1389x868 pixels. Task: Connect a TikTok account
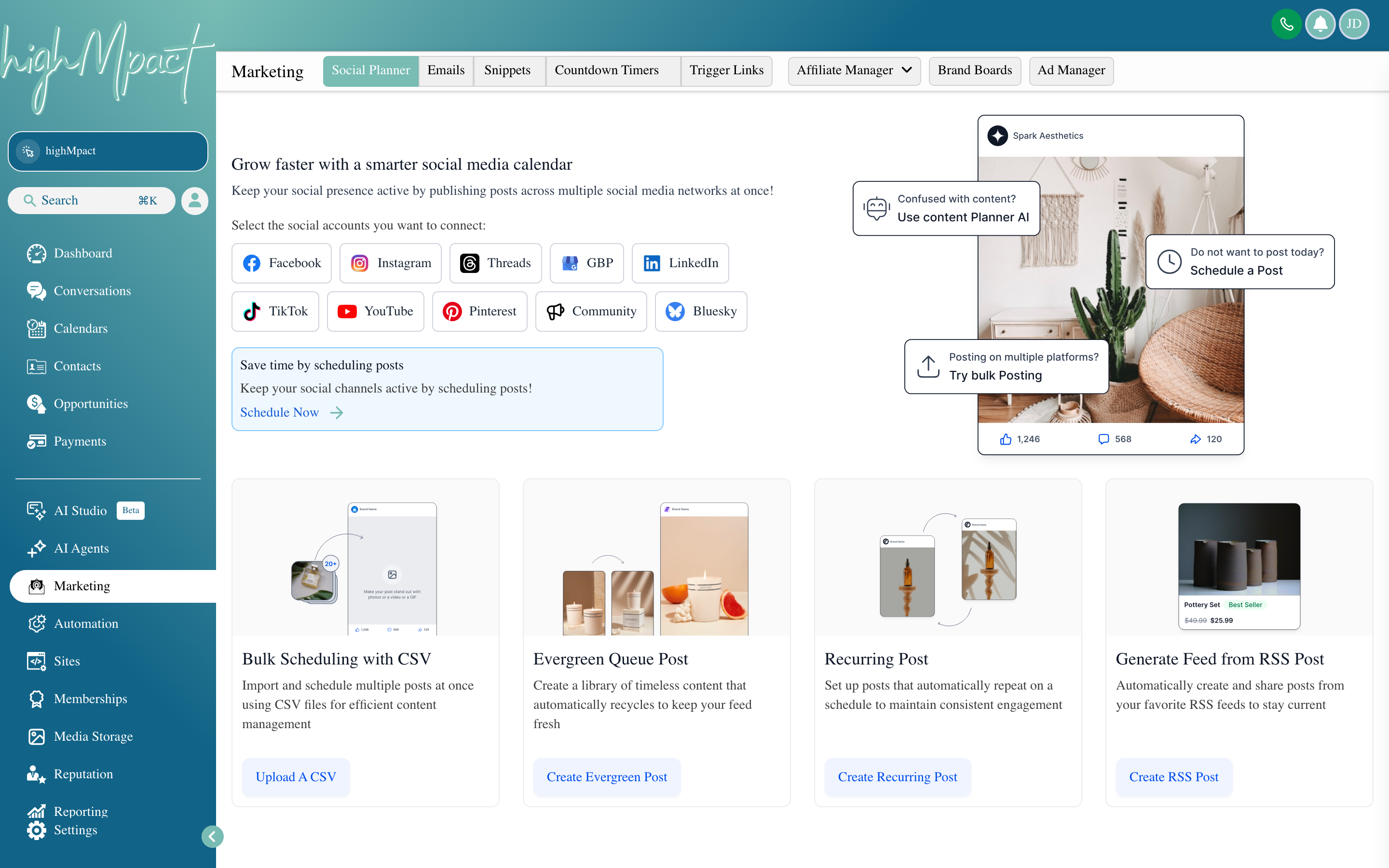[275, 311]
